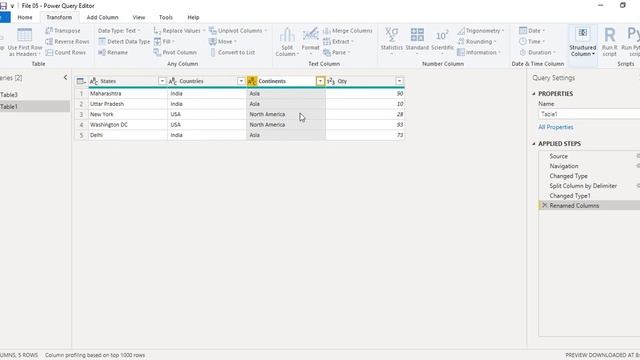
Task: Switch to the Transform tab
Action: (x=59, y=18)
